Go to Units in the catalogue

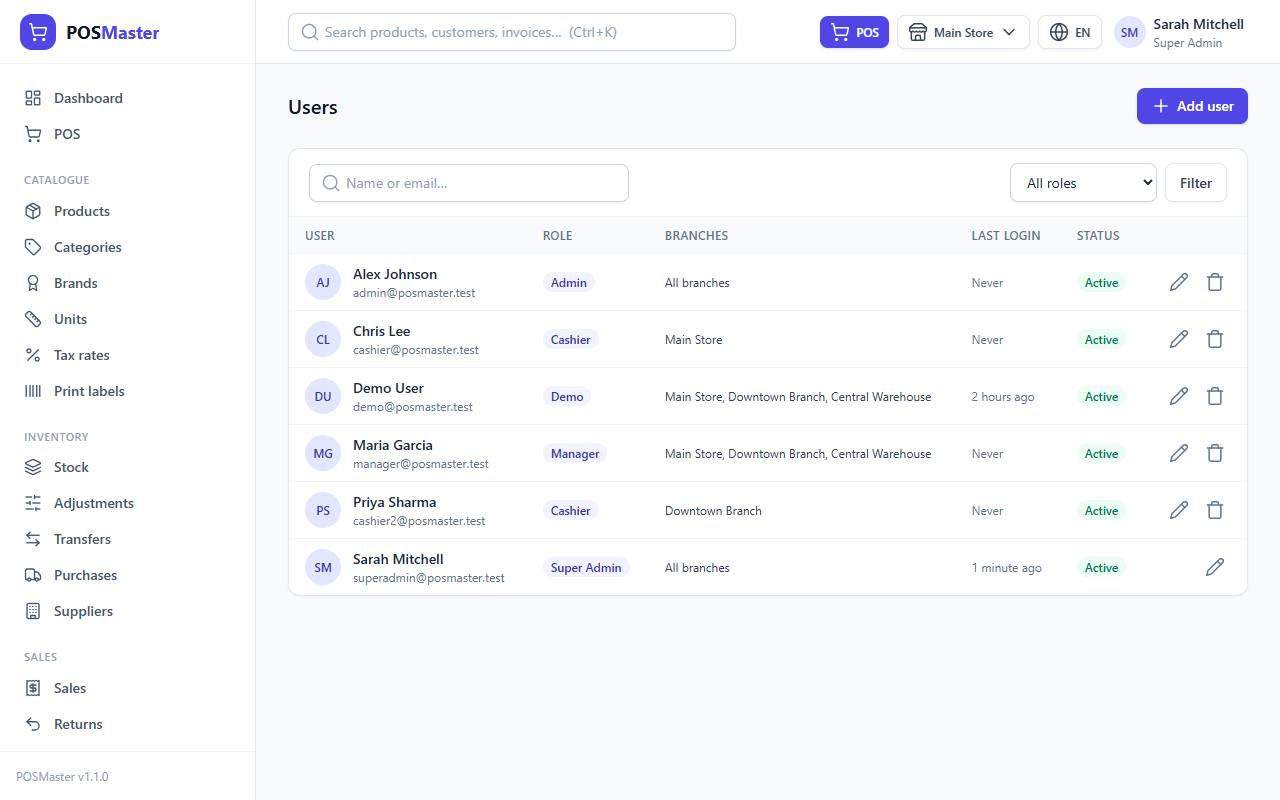tap(127, 319)
